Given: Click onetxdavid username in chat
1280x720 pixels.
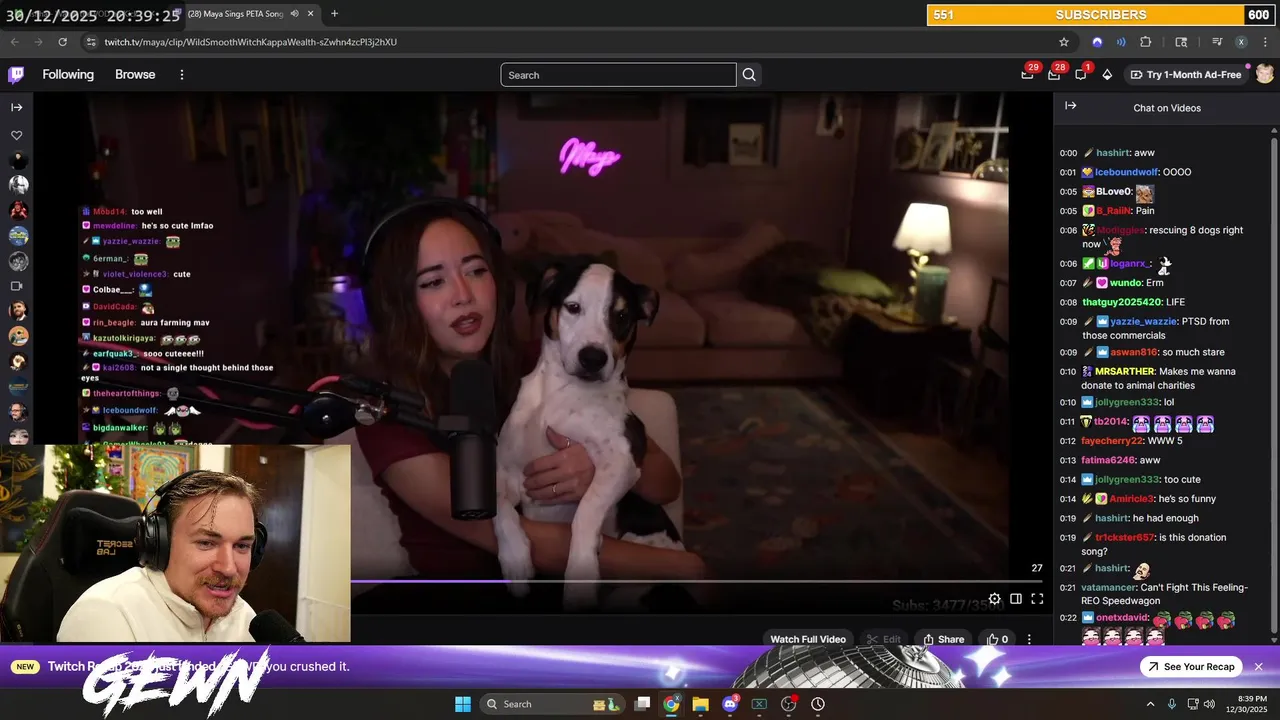Looking at the screenshot, I should point(1122,618).
